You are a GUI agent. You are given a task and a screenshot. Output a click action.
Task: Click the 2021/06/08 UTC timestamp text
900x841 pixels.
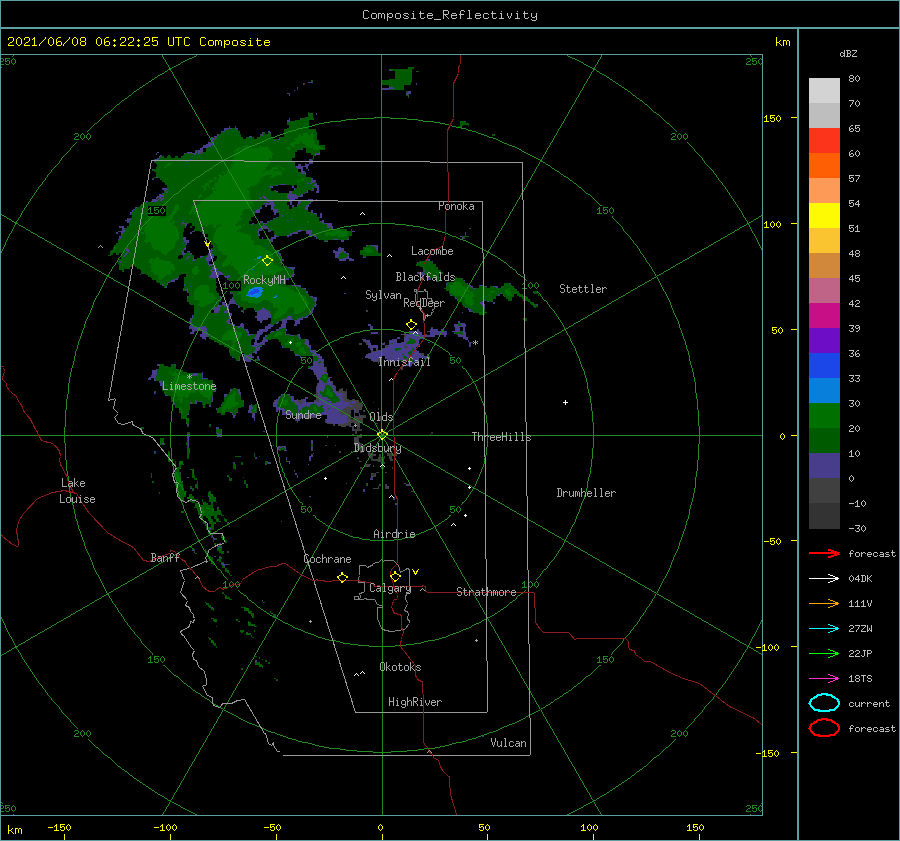coord(139,42)
